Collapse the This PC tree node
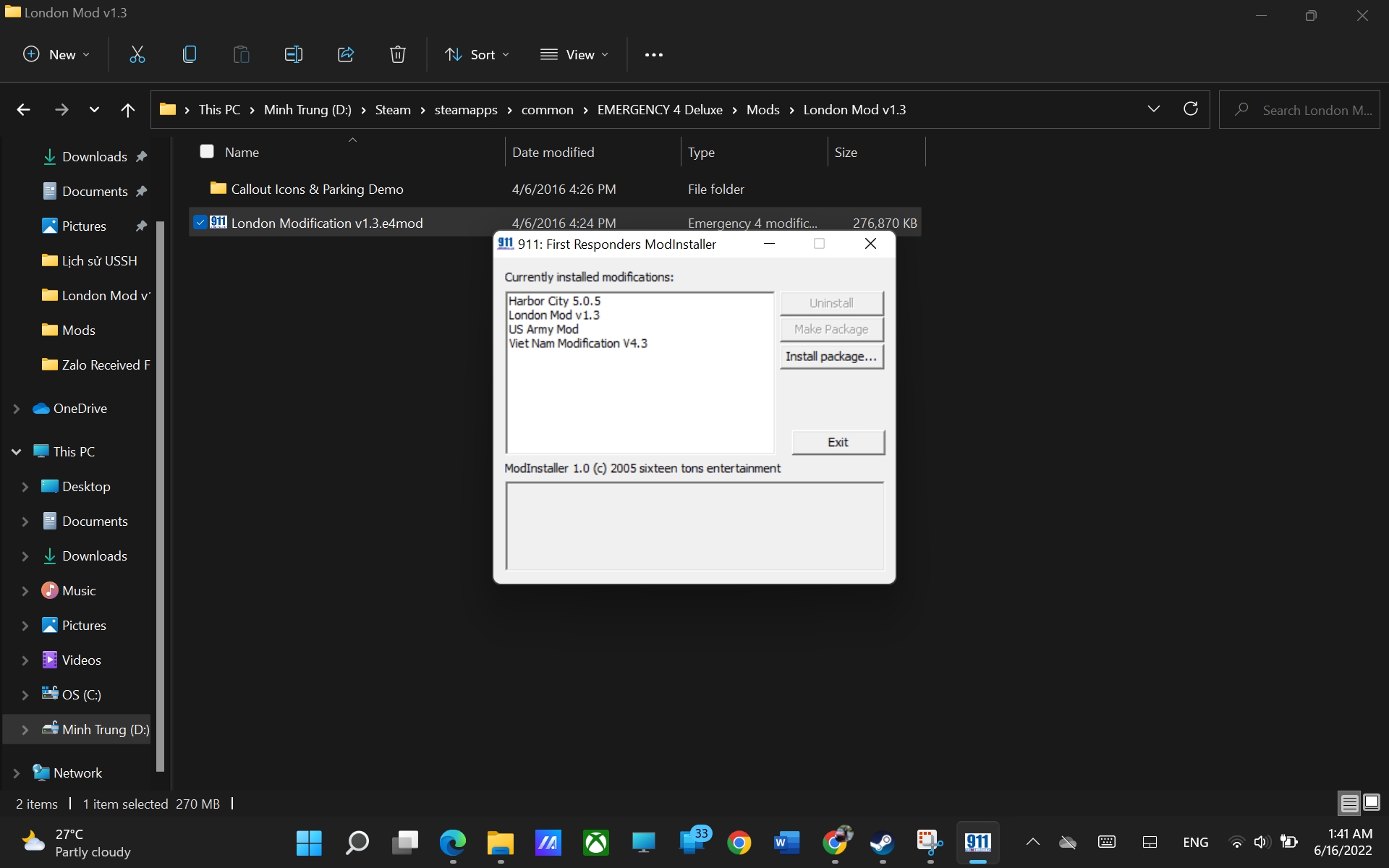The width and height of the screenshot is (1389, 868). 16,452
